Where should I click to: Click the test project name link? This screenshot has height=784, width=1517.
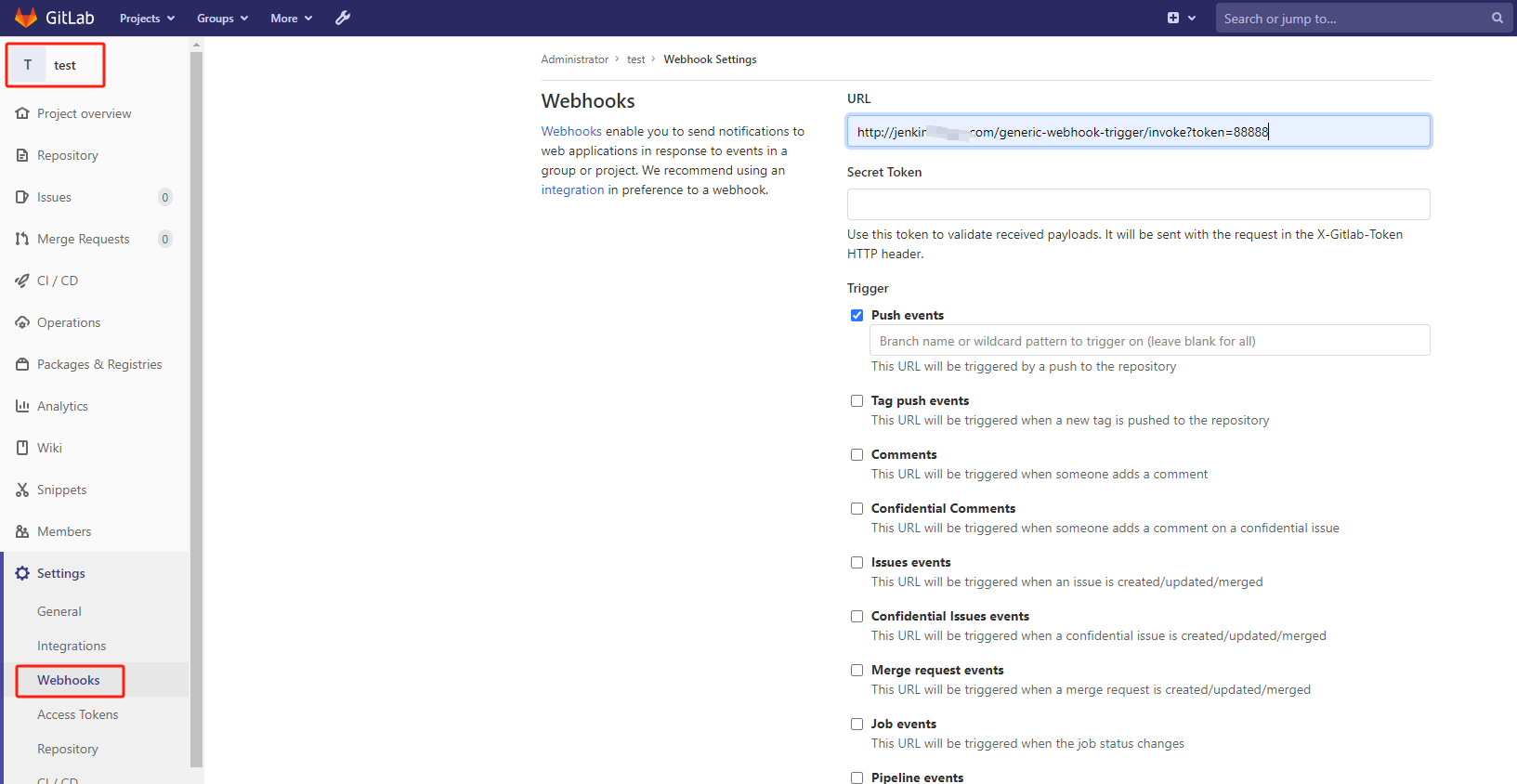[65, 65]
